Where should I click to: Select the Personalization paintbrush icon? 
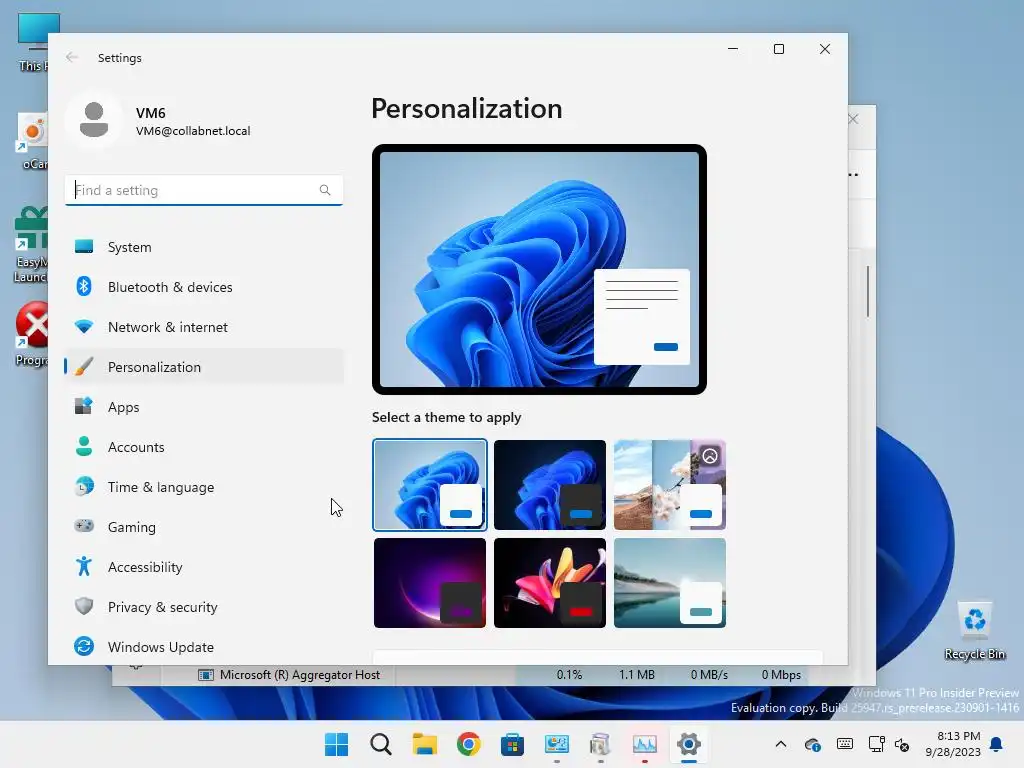pyautogui.click(x=84, y=367)
